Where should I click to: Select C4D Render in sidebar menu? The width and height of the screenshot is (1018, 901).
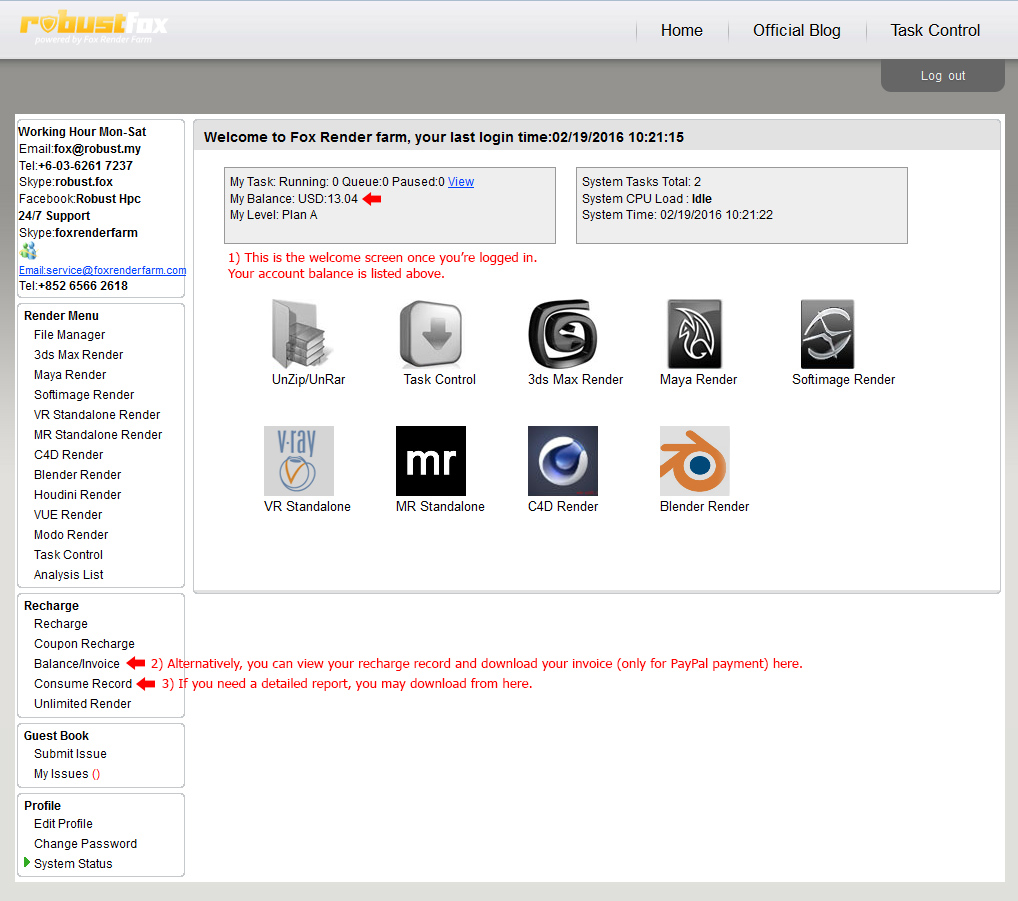click(68, 455)
